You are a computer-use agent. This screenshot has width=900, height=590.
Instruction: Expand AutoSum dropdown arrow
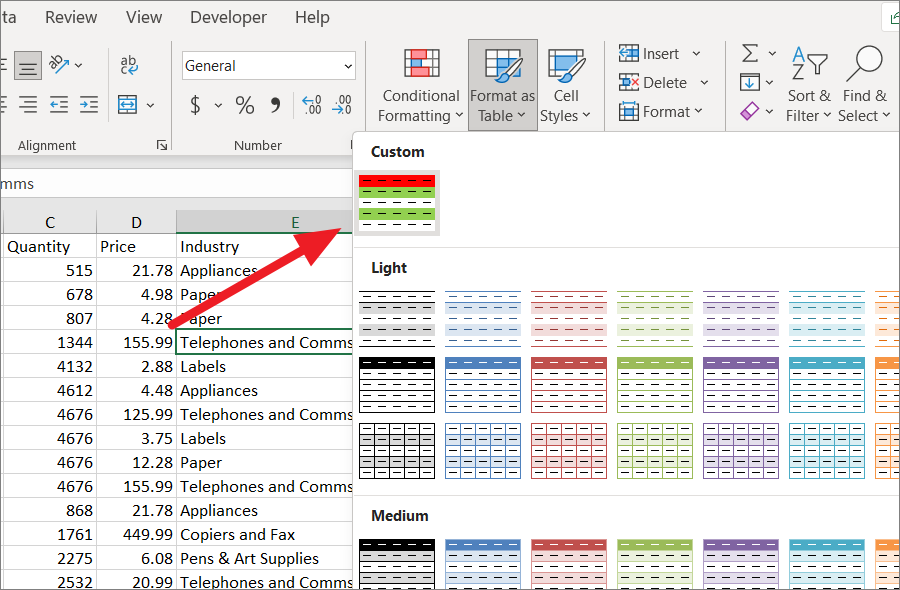[x=772, y=53]
